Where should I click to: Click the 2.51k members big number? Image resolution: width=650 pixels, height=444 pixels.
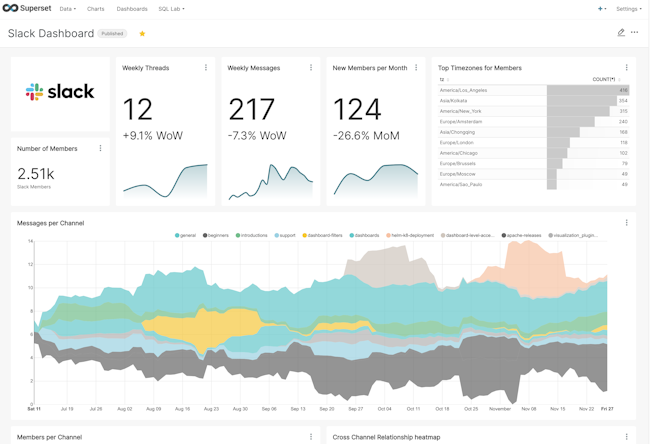pos(36,174)
